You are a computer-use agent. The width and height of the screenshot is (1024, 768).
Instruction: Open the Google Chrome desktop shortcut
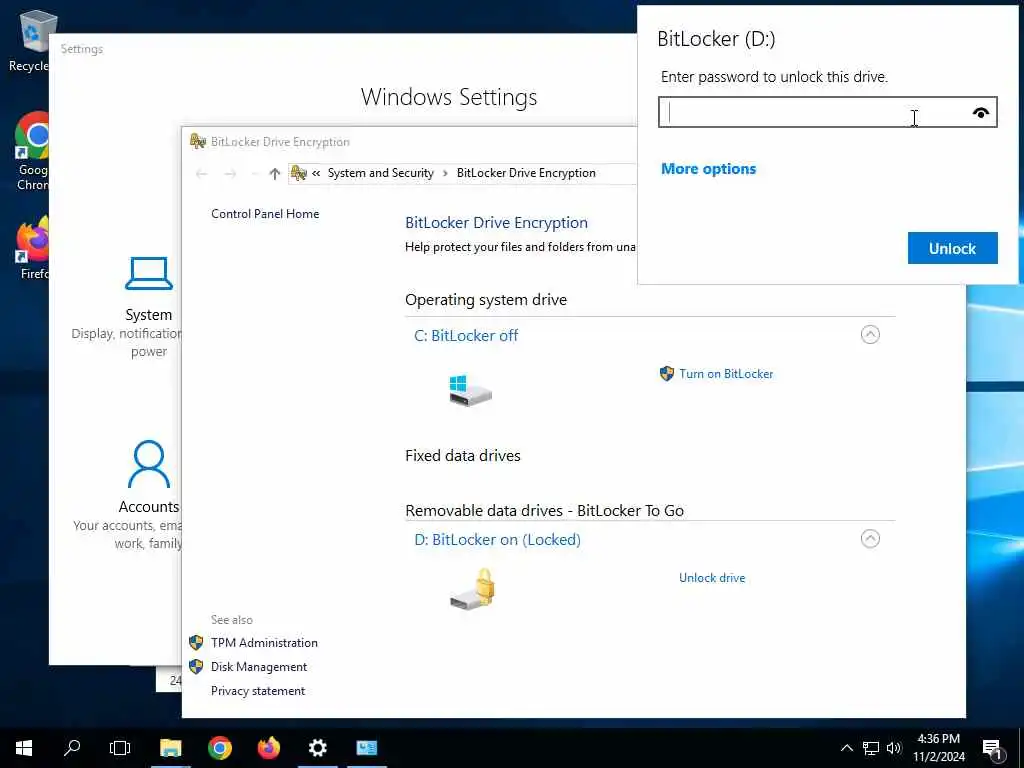33,152
